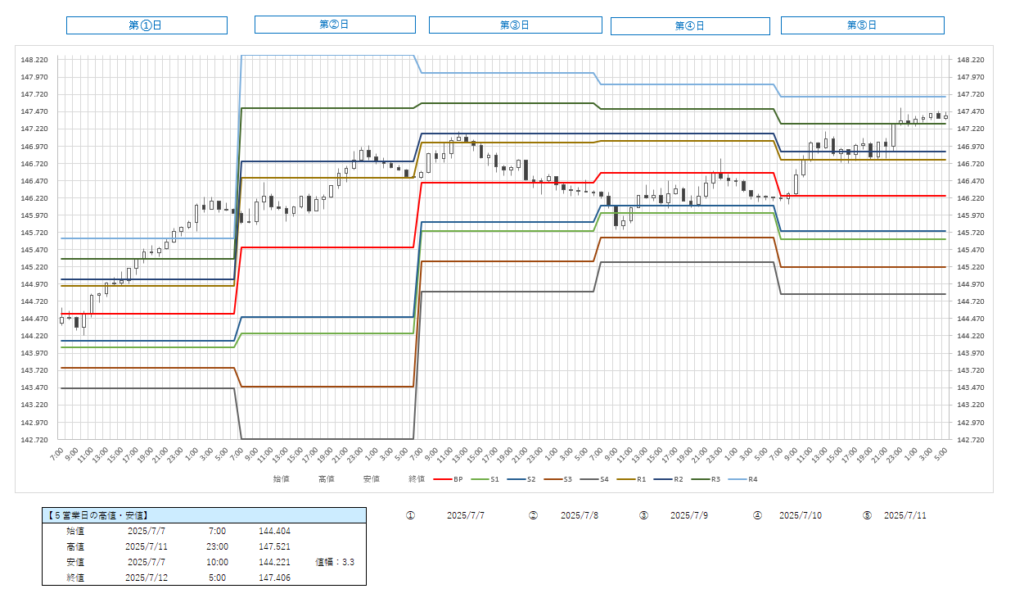The width and height of the screenshot is (1024, 598).
Task: Click the 終値 legend label
Action: [x=417, y=479]
